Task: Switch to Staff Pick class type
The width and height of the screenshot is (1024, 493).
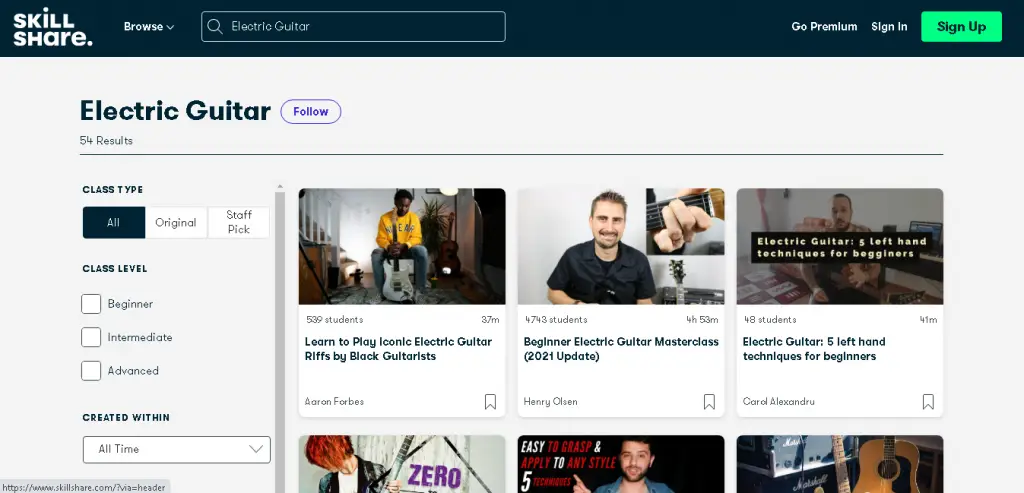Action: click(x=239, y=223)
